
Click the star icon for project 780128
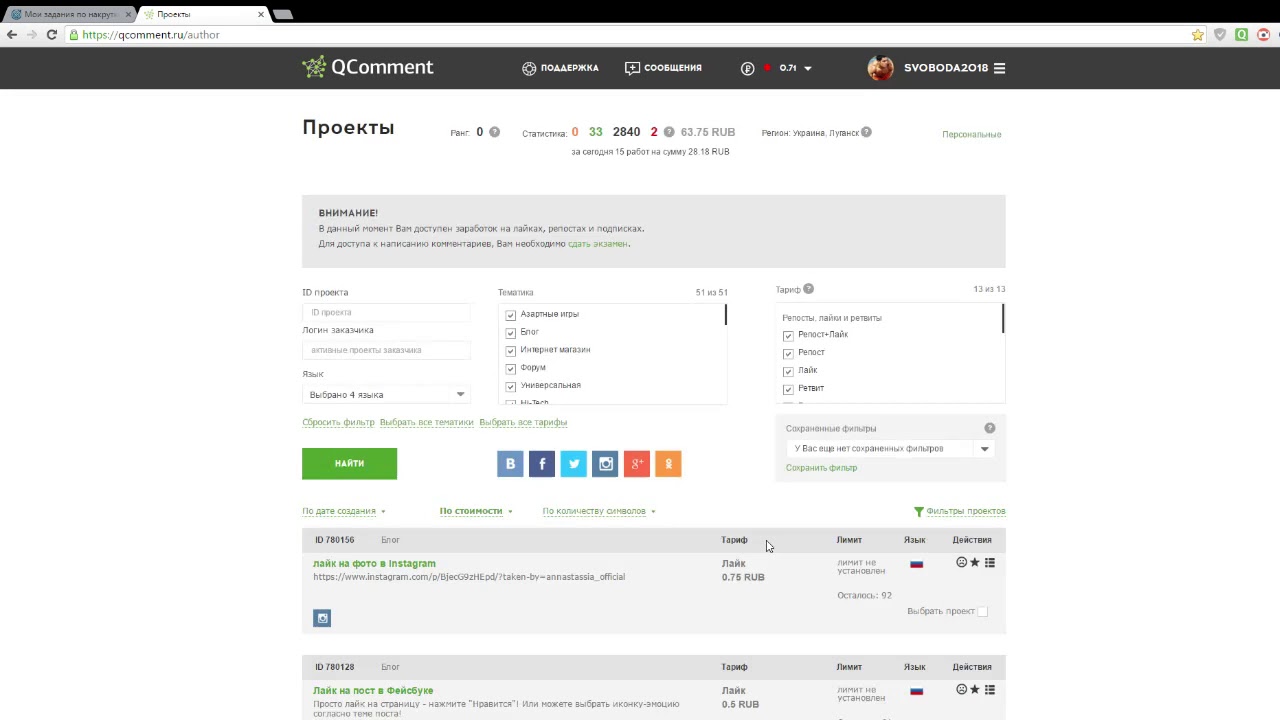click(x=975, y=690)
